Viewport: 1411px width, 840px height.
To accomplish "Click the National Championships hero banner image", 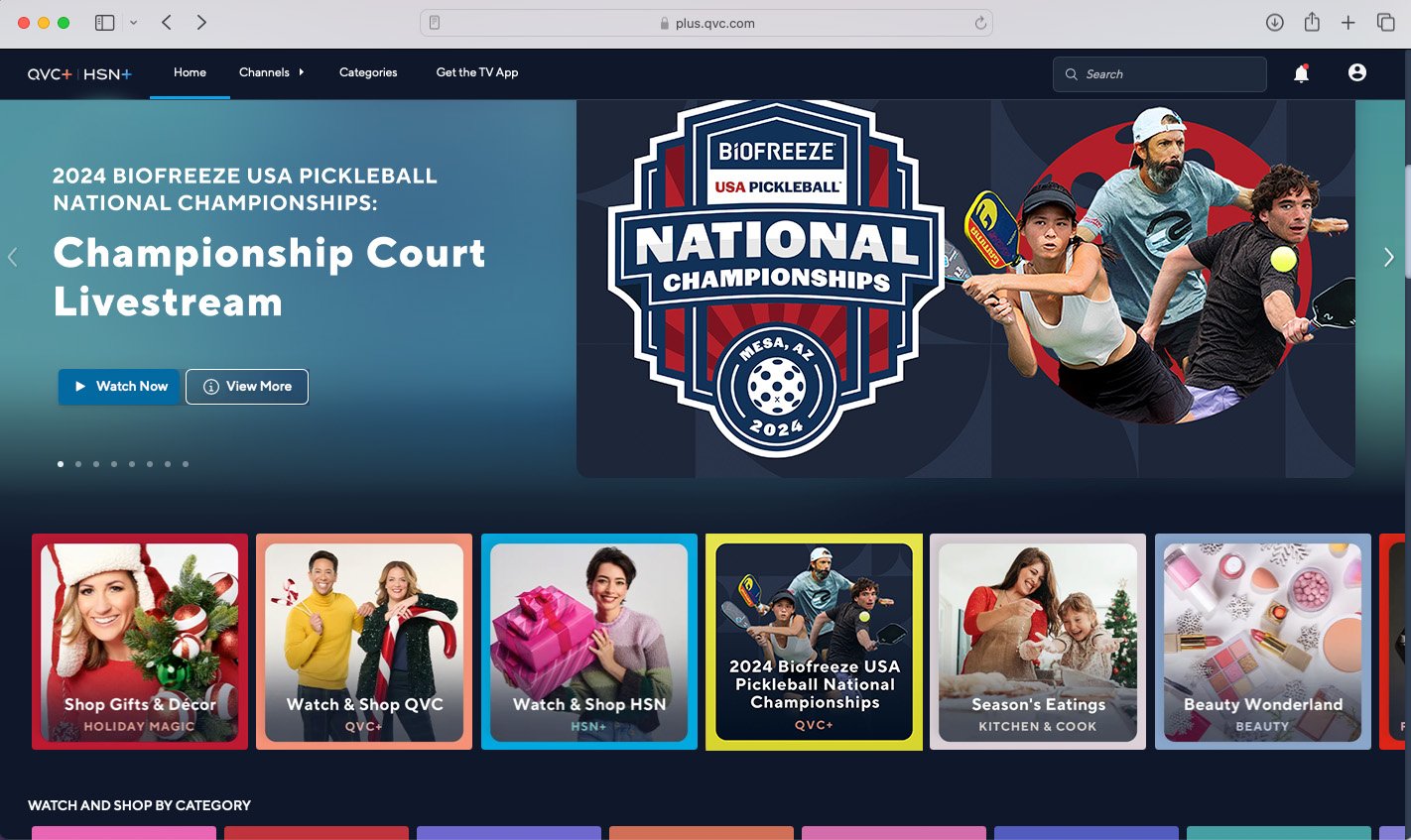I will pyautogui.click(x=965, y=289).
